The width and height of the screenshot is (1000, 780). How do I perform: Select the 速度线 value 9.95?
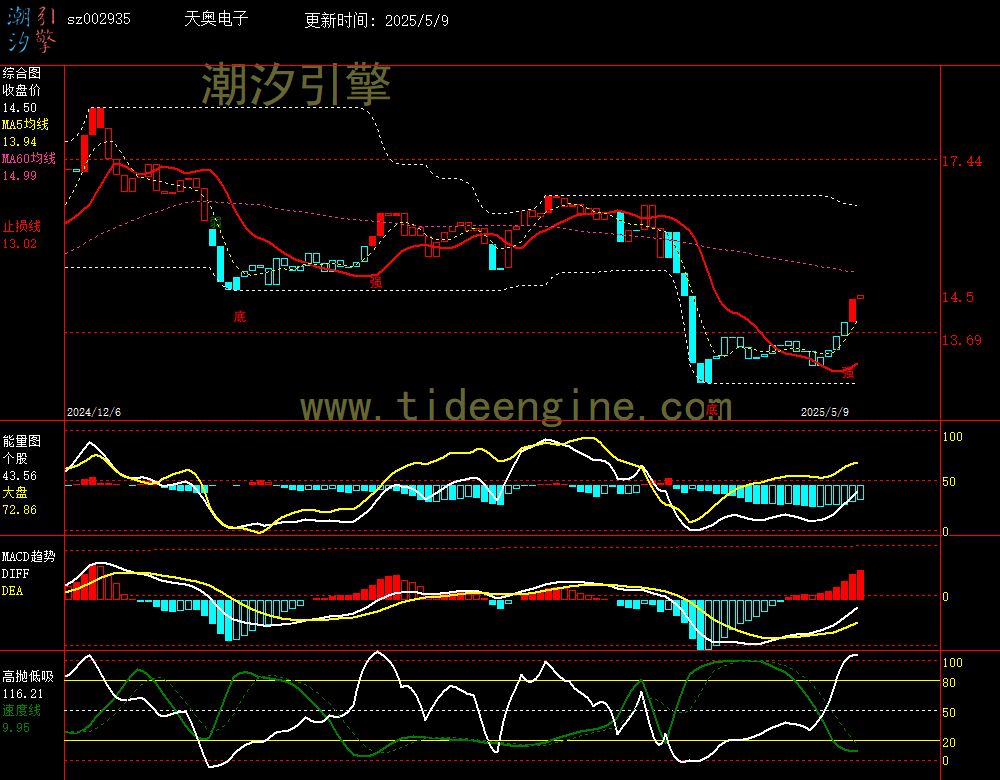point(16,728)
